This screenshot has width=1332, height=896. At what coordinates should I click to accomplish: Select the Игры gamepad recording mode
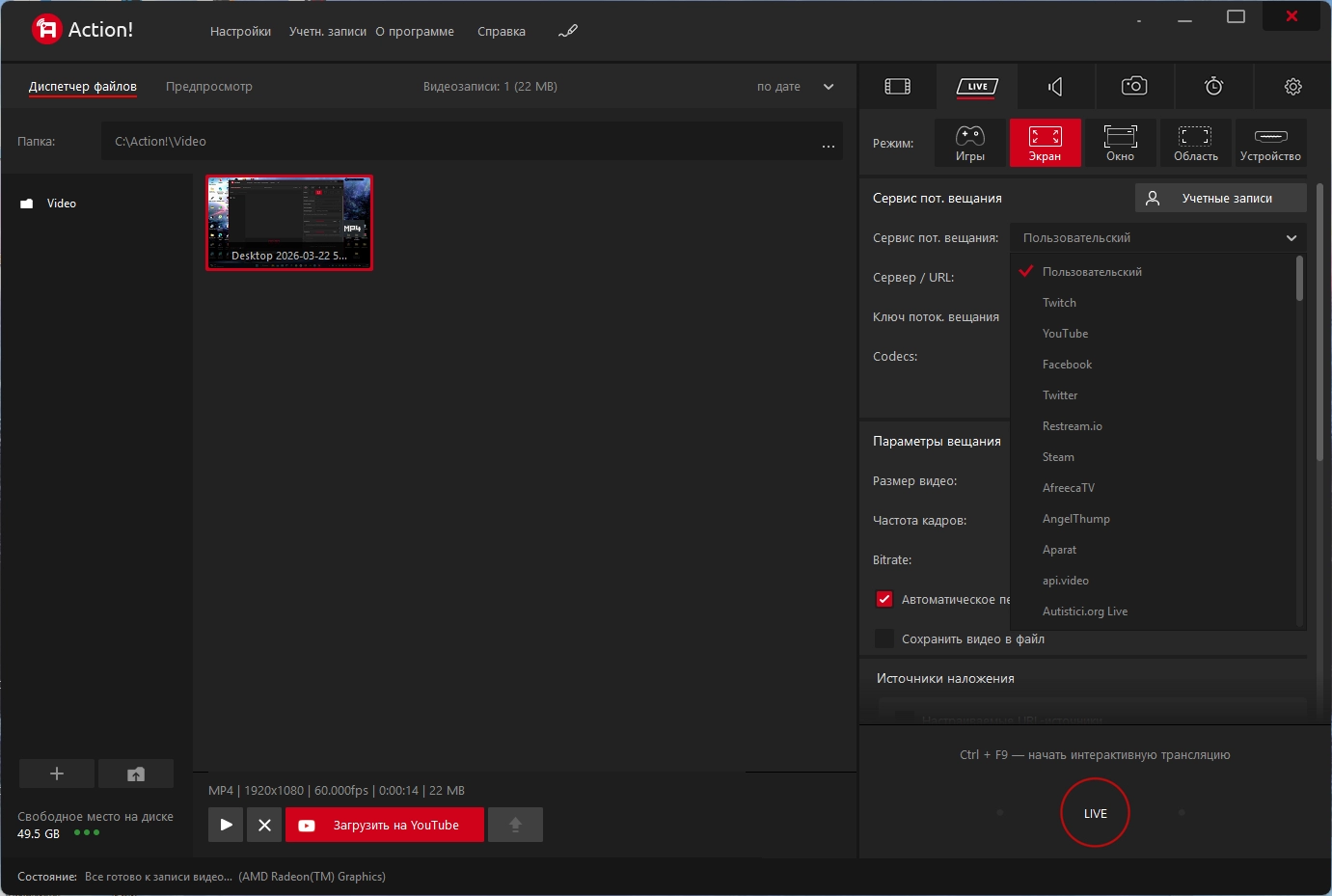tap(970, 143)
